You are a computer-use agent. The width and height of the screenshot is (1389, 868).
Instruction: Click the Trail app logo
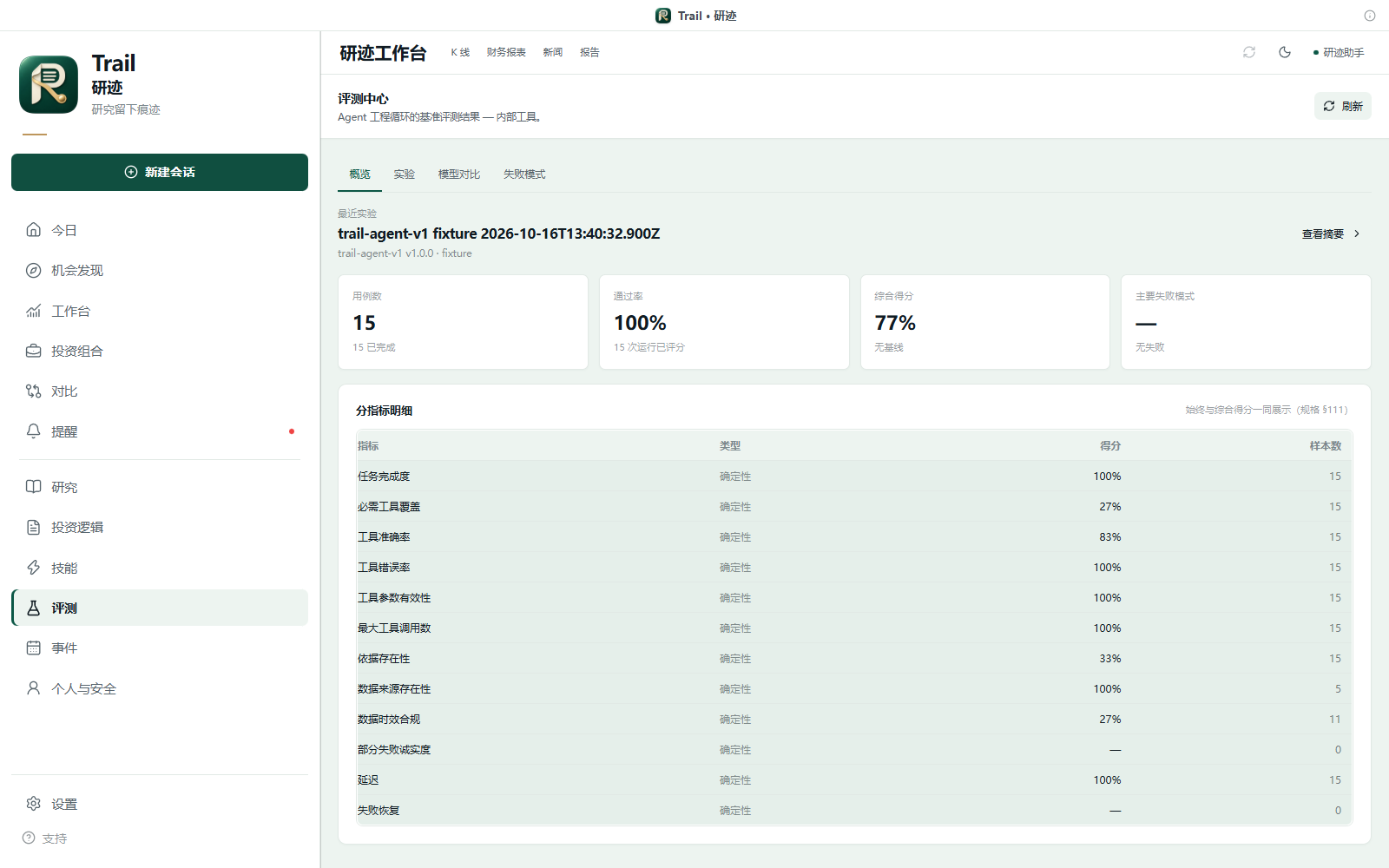pos(49,84)
